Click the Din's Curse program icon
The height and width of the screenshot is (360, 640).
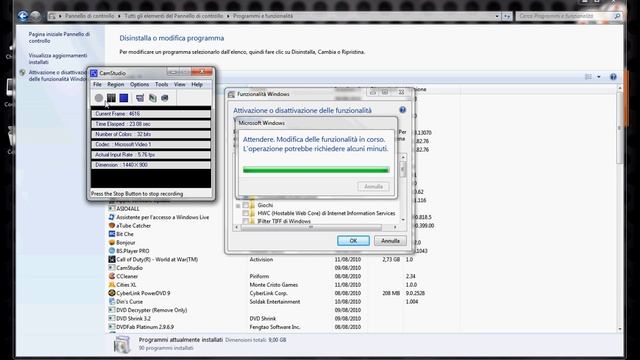[112, 301]
